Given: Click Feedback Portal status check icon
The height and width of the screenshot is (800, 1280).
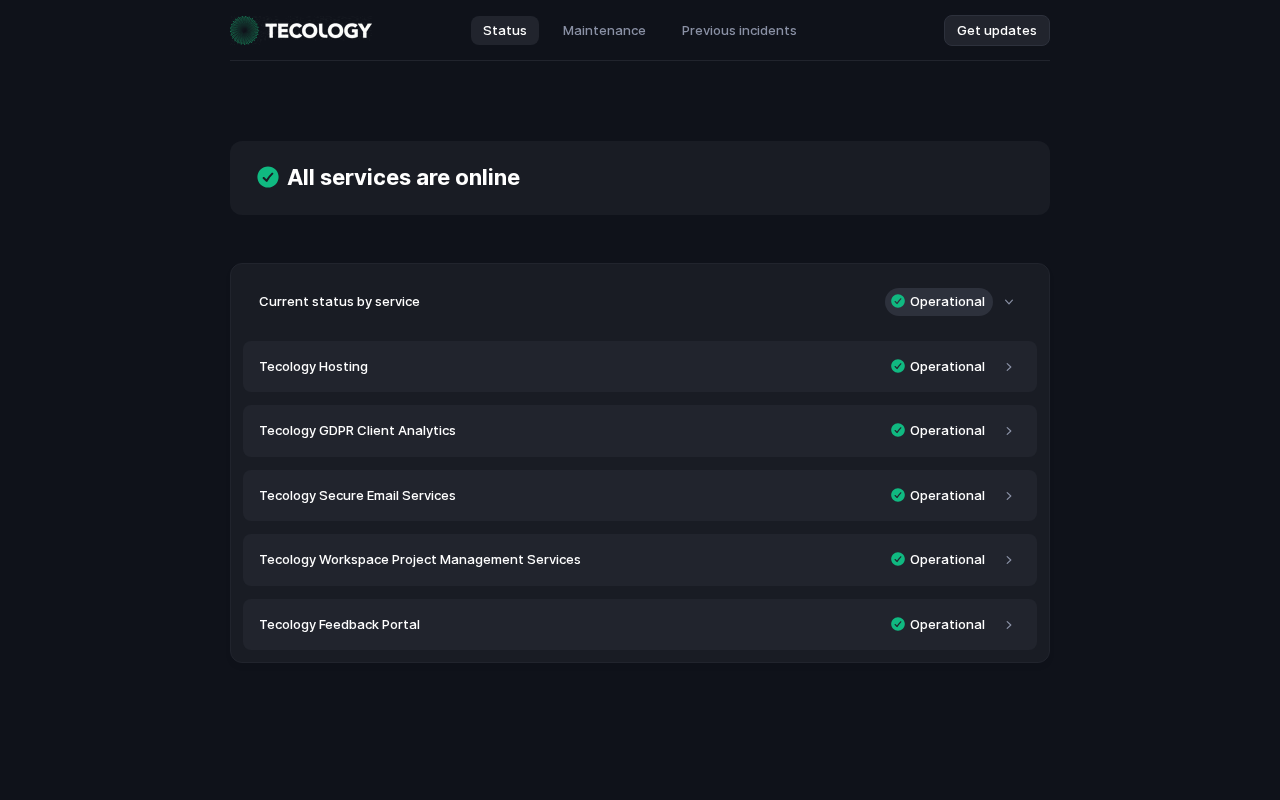Looking at the screenshot, I should click(x=898, y=624).
